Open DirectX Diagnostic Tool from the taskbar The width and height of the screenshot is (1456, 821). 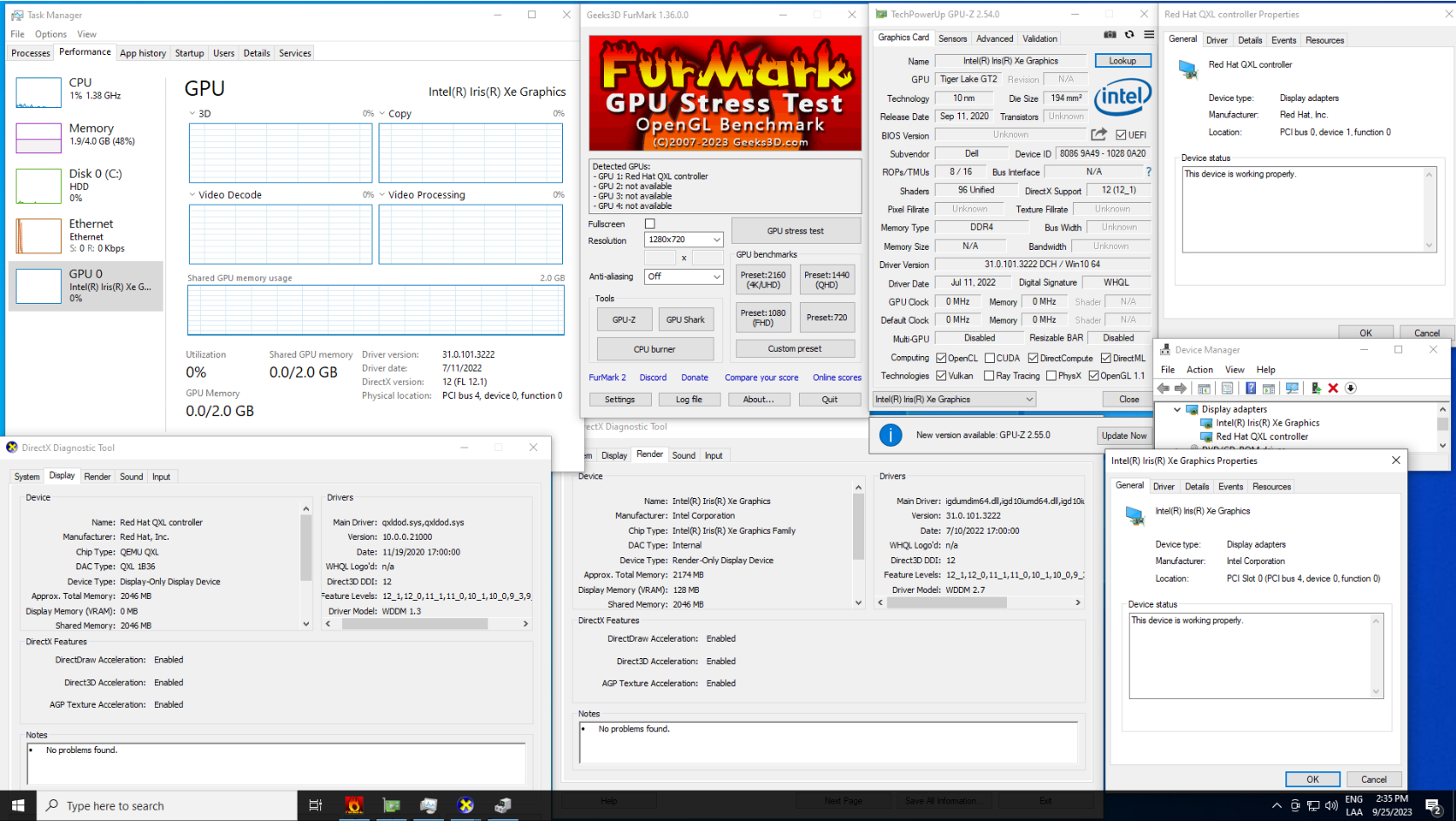[466, 805]
